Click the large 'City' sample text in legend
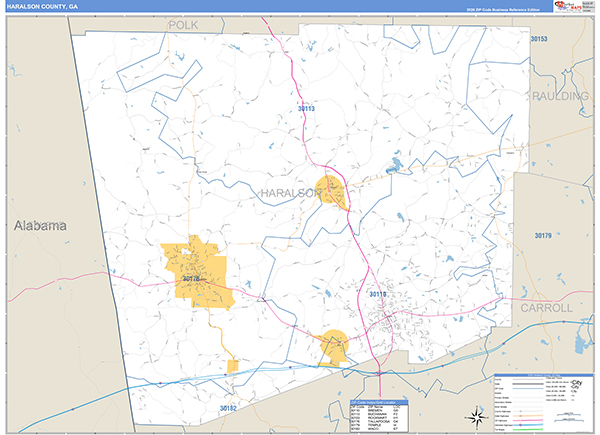 577,383
